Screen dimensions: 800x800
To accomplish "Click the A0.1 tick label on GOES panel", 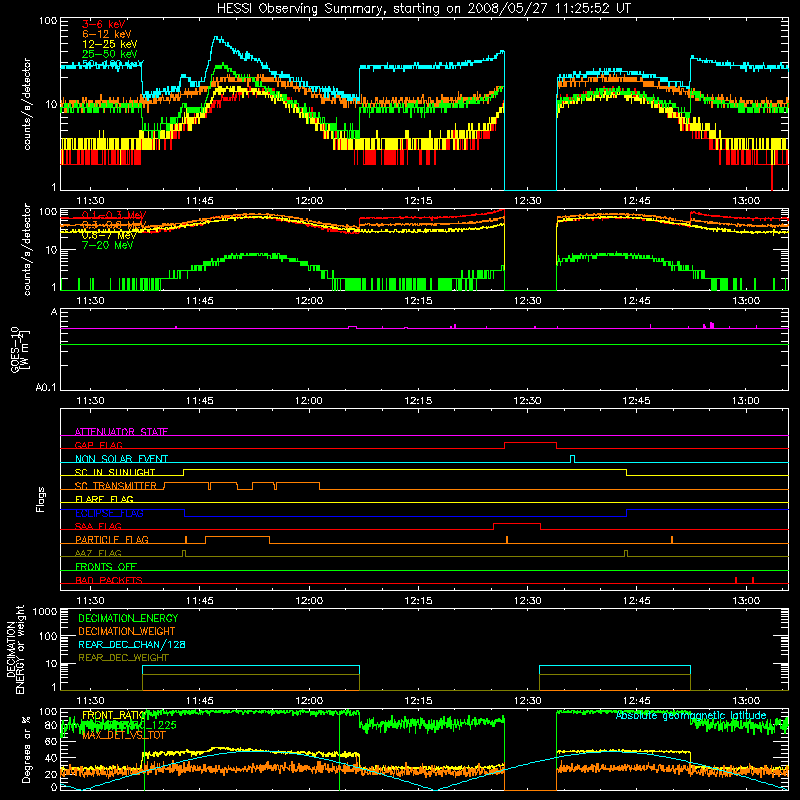I will point(46,387).
